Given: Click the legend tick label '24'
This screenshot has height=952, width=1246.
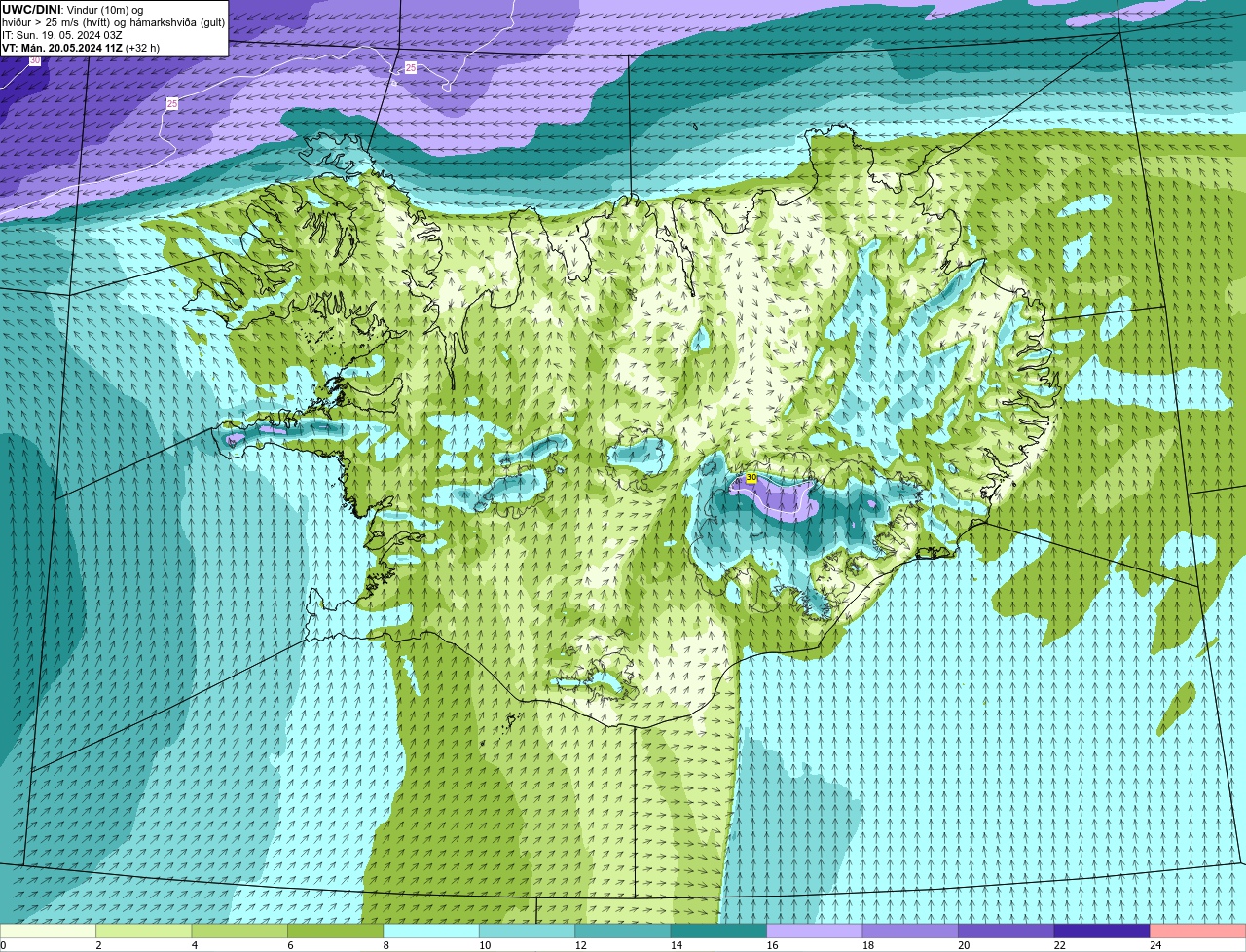Looking at the screenshot, I should pyautogui.click(x=1155, y=945).
